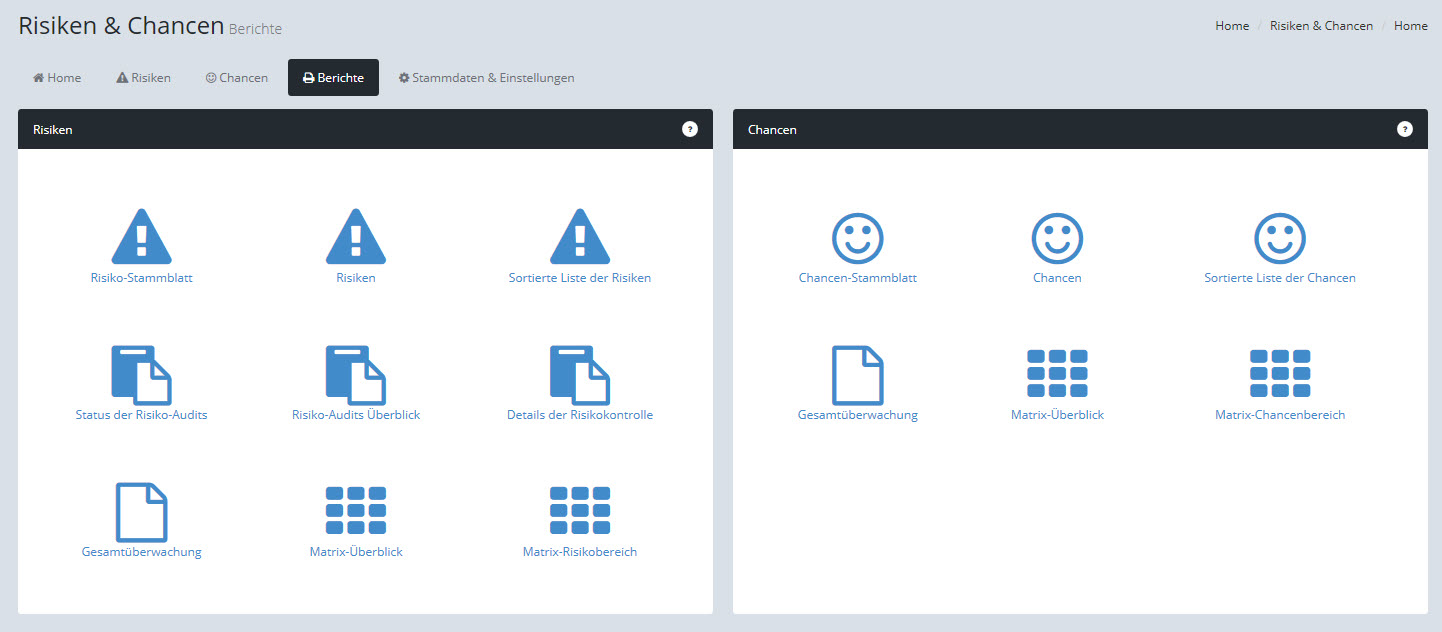Click Risiken & Chancen breadcrumb link
The height and width of the screenshot is (632, 1442).
pyautogui.click(x=1320, y=26)
